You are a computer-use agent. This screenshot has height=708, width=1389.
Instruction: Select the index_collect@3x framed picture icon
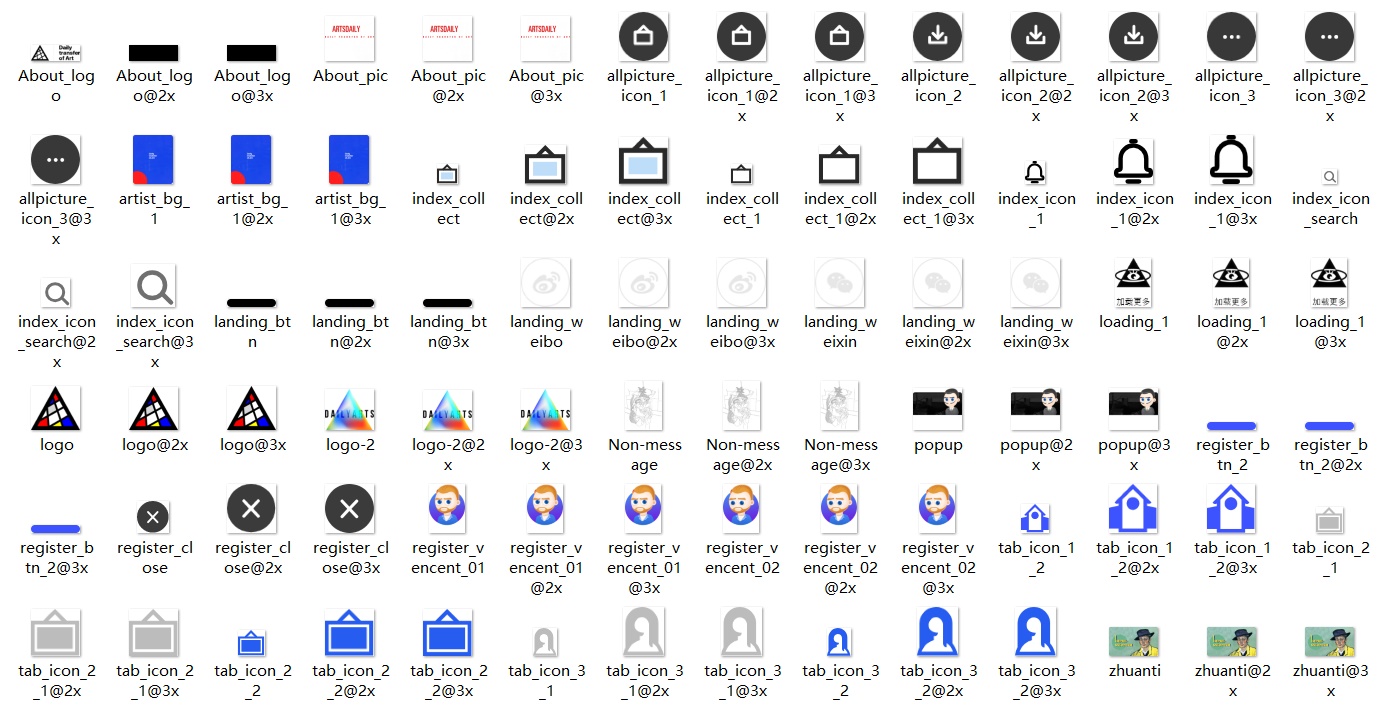point(643,161)
